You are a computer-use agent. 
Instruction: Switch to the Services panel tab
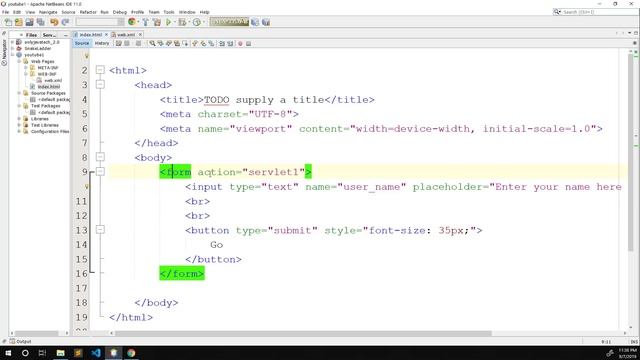pos(49,35)
